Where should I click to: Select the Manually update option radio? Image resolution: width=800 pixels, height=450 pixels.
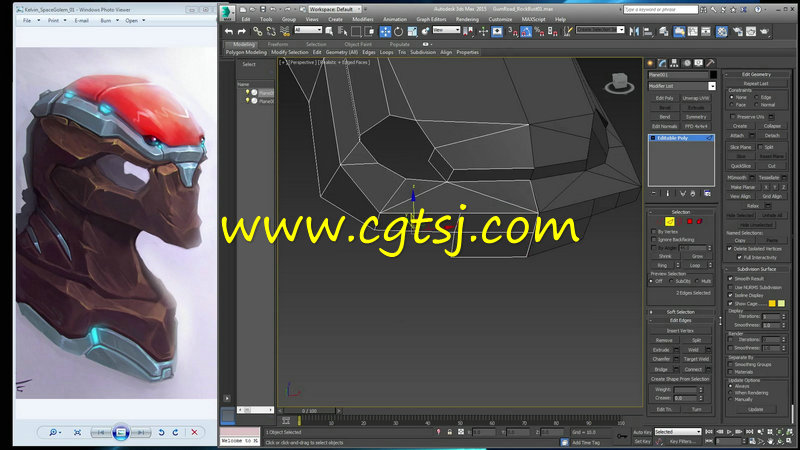[x=731, y=399]
